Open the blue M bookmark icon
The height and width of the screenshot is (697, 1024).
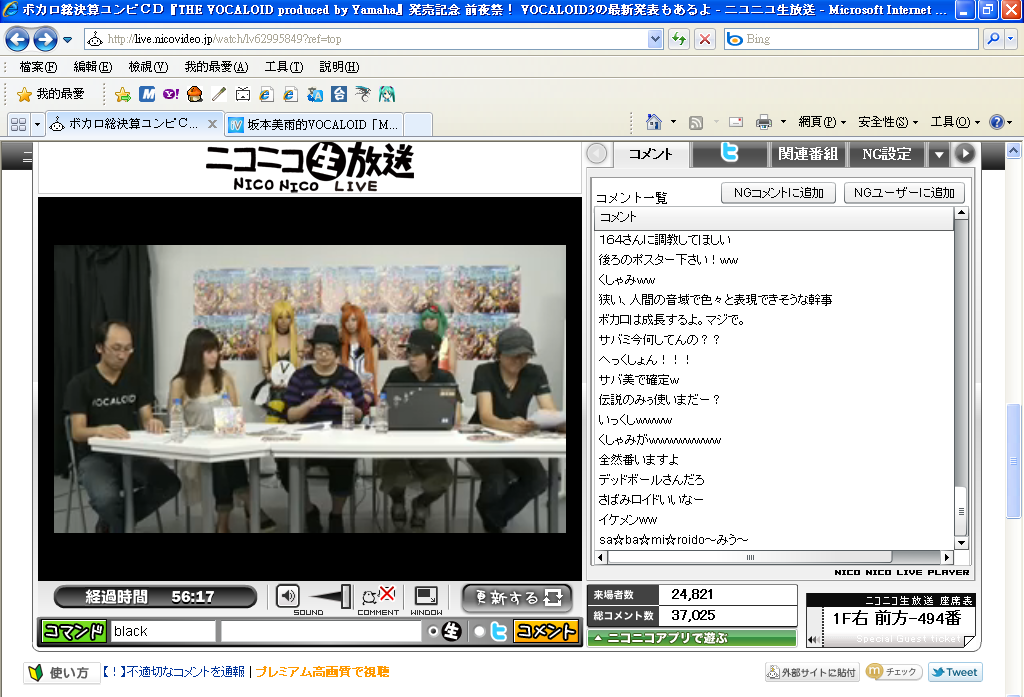147,94
